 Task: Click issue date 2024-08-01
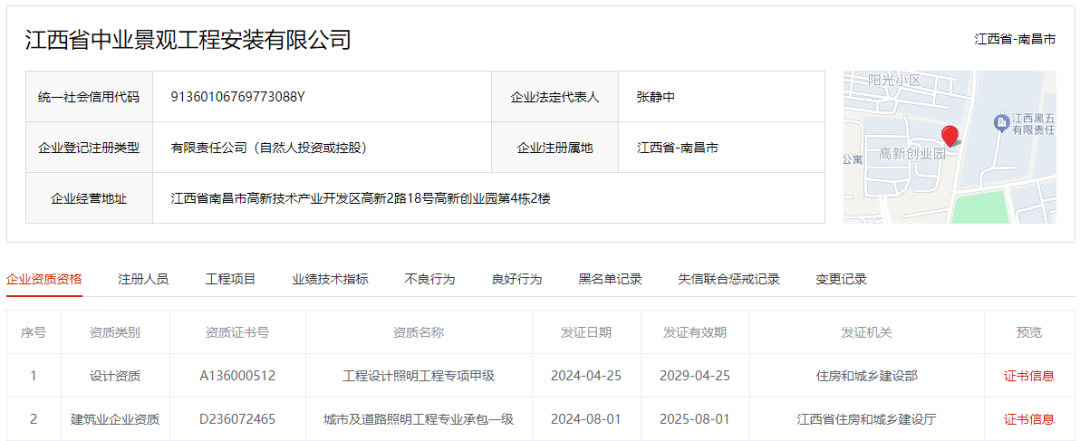point(586,418)
